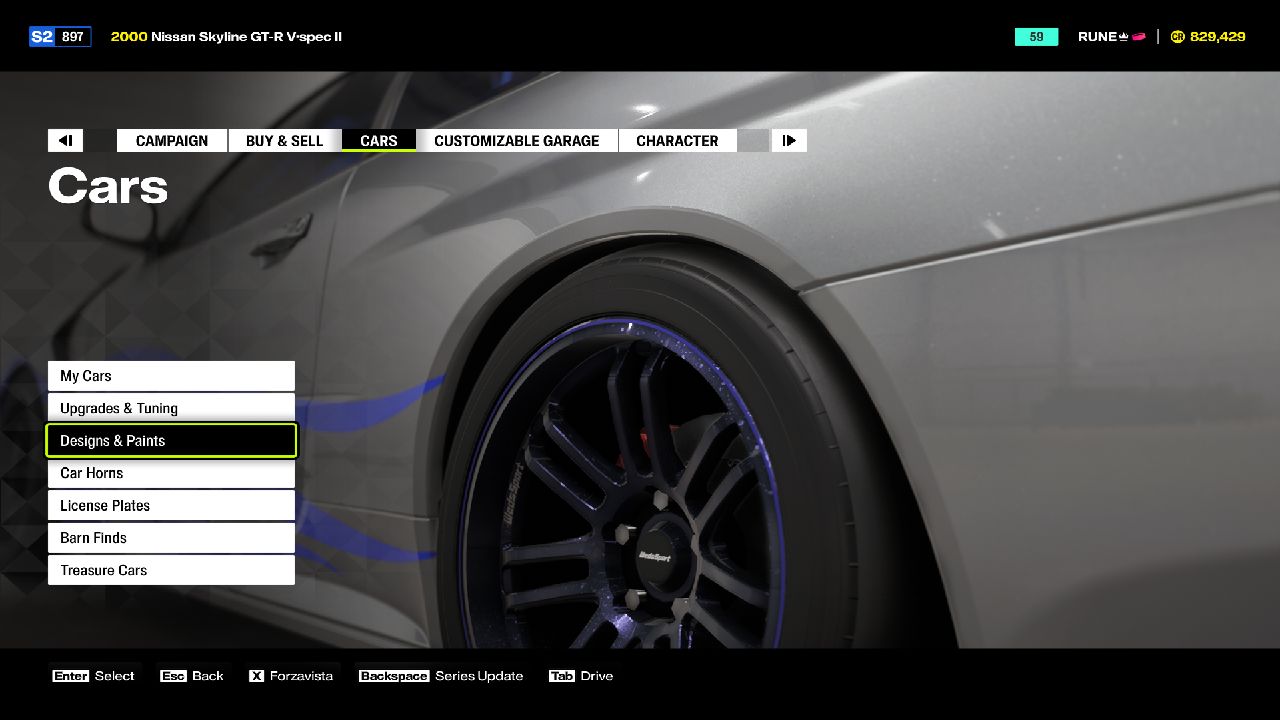Viewport: 1280px width, 720px height.
Task: Switch to the Character tab
Action: pos(677,141)
